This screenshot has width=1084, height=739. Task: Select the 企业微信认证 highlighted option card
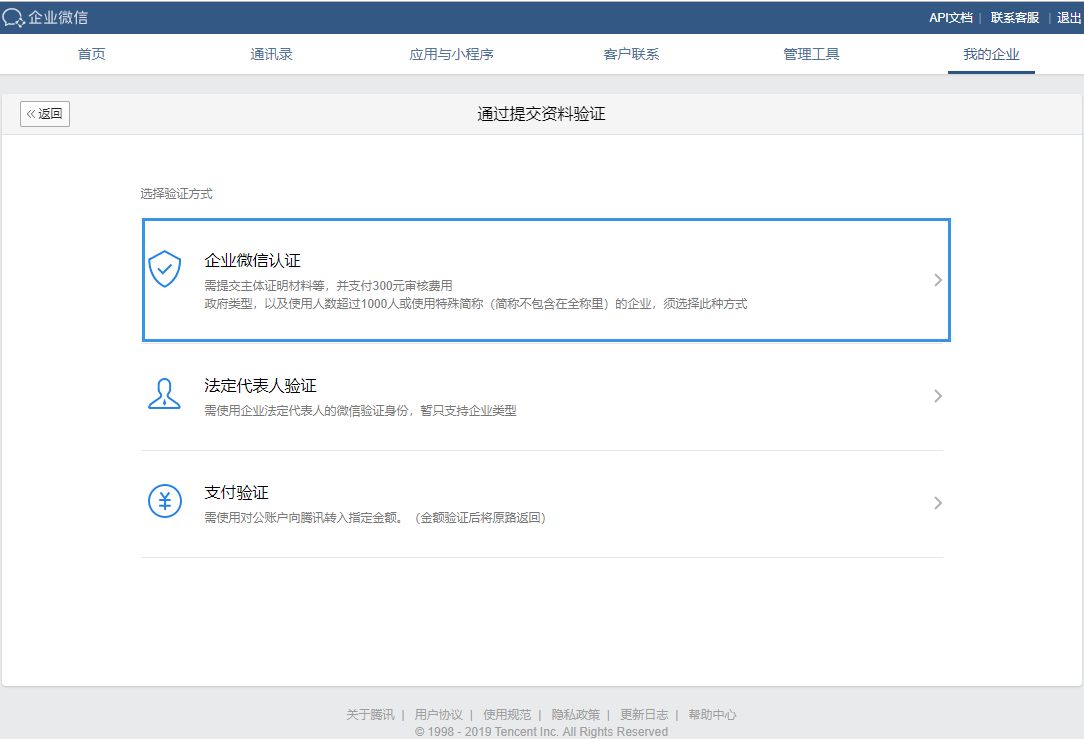pyautogui.click(x=545, y=280)
